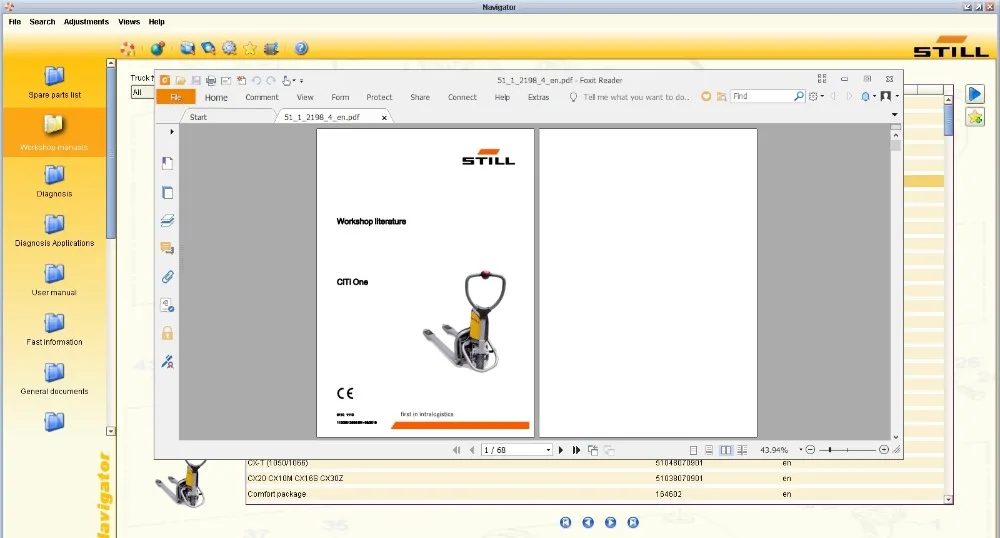Toggle facing two-page view mode

point(726,450)
